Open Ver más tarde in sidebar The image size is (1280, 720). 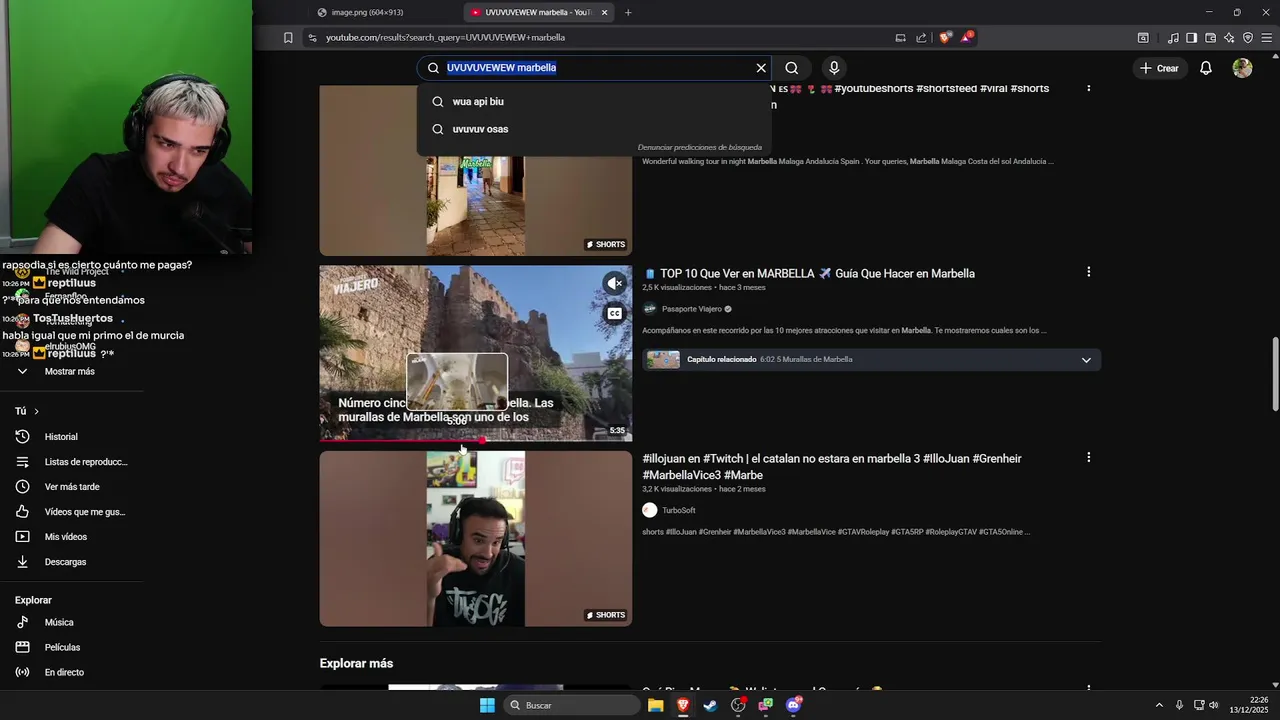point(70,487)
